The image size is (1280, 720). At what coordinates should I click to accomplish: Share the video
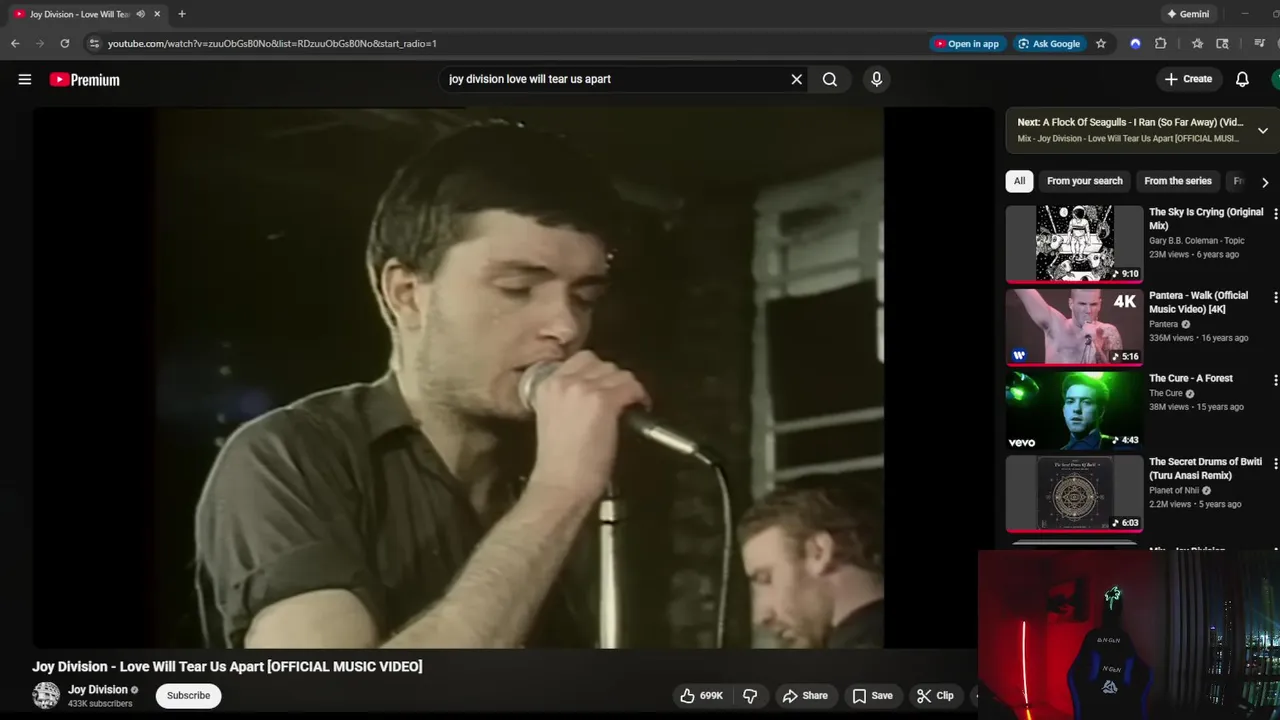(x=805, y=695)
